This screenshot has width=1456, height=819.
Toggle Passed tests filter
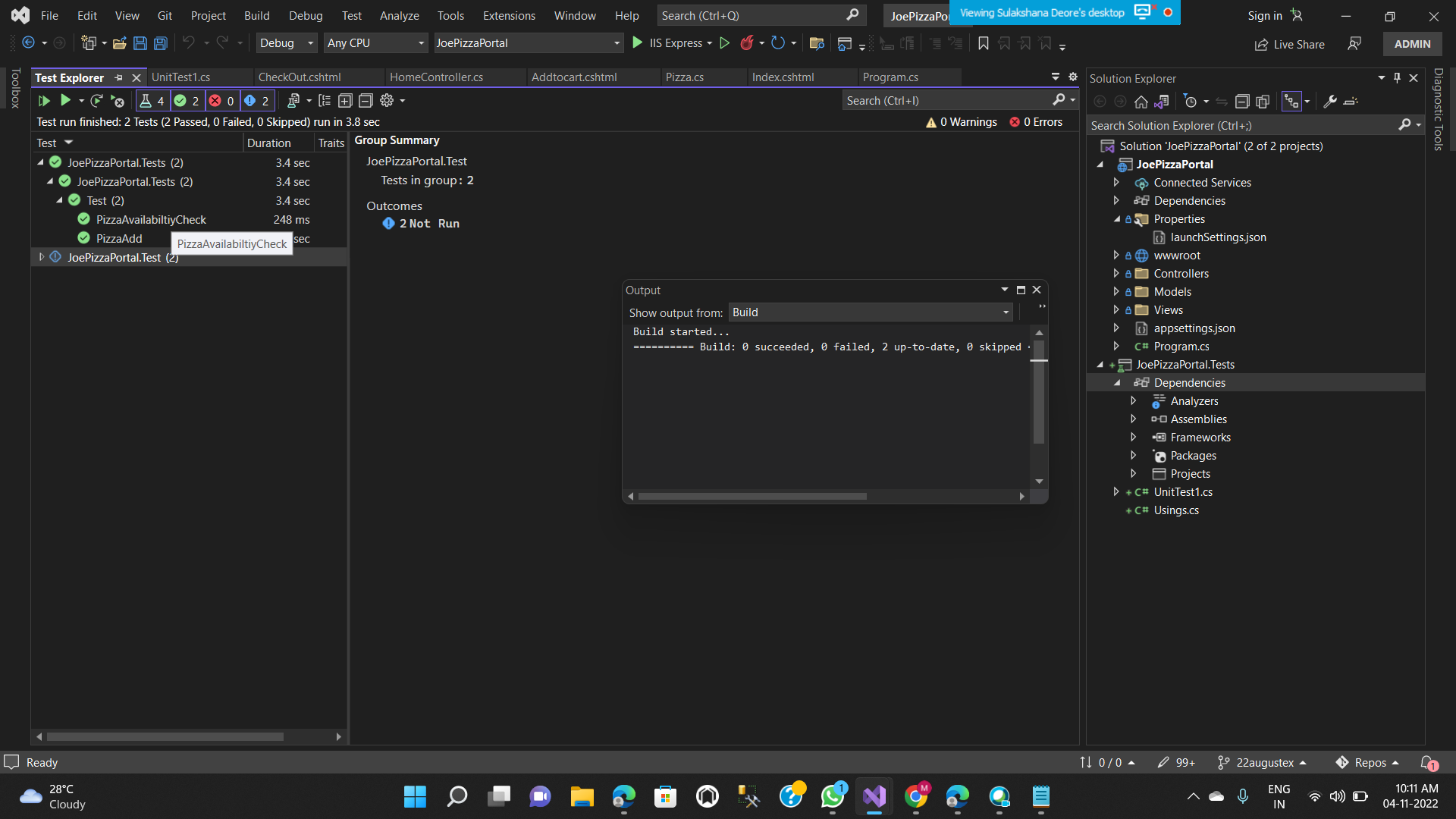(187, 101)
